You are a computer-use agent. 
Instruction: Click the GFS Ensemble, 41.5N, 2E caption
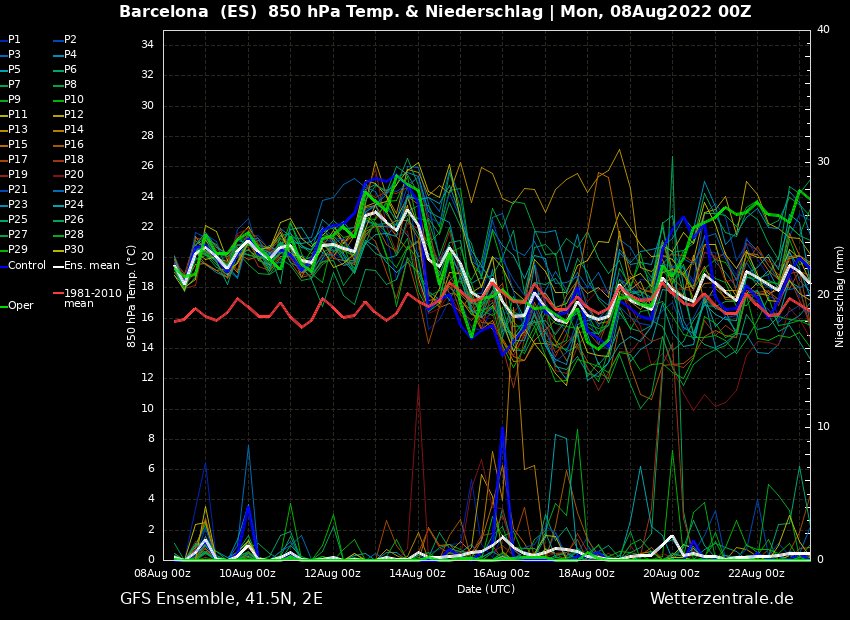[221, 599]
